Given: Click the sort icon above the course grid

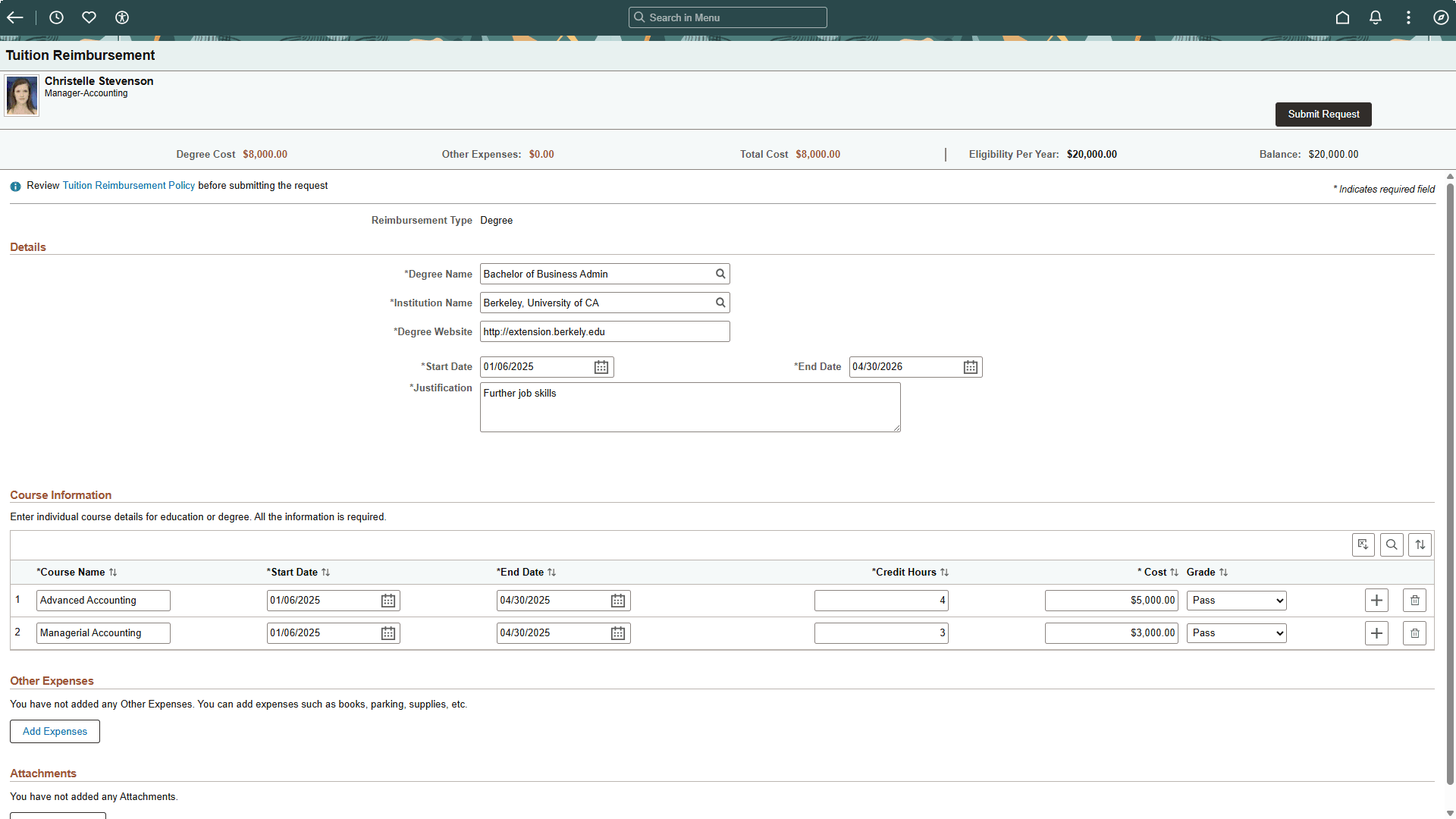Looking at the screenshot, I should click(x=1420, y=544).
